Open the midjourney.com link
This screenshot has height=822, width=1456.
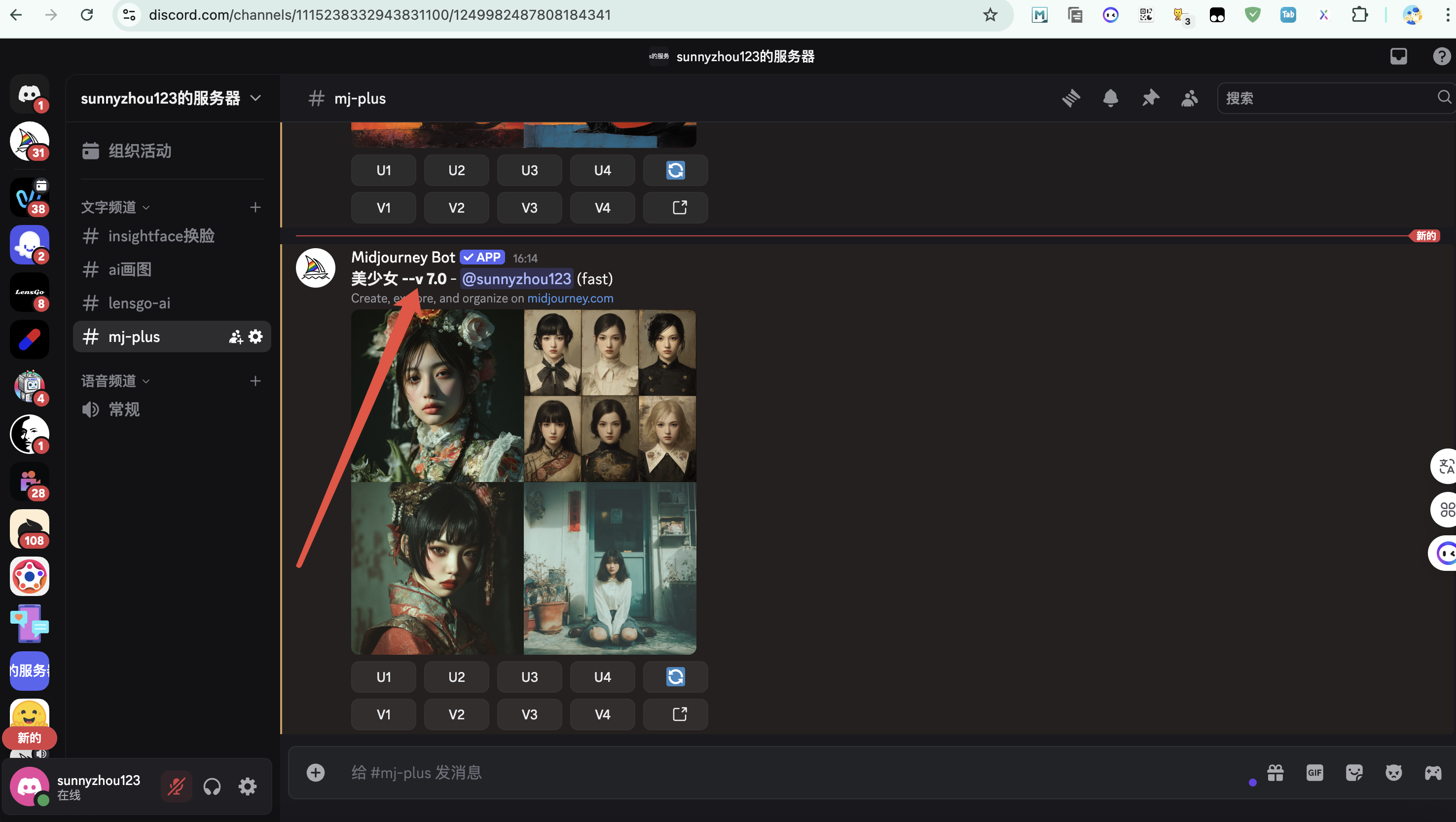pyautogui.click(x=570, y=298)
